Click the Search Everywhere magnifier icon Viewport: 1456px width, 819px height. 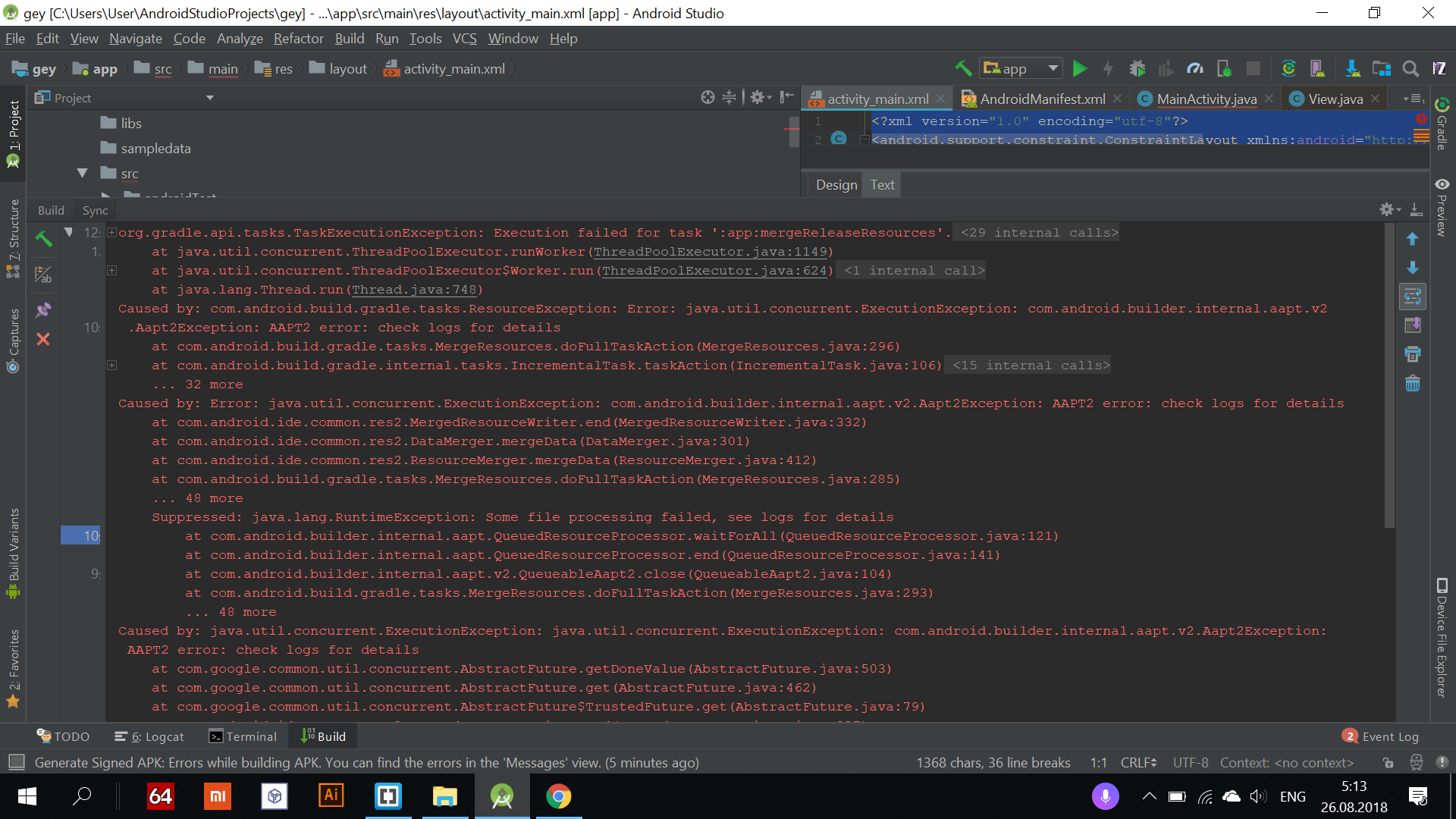[1410, 68]
